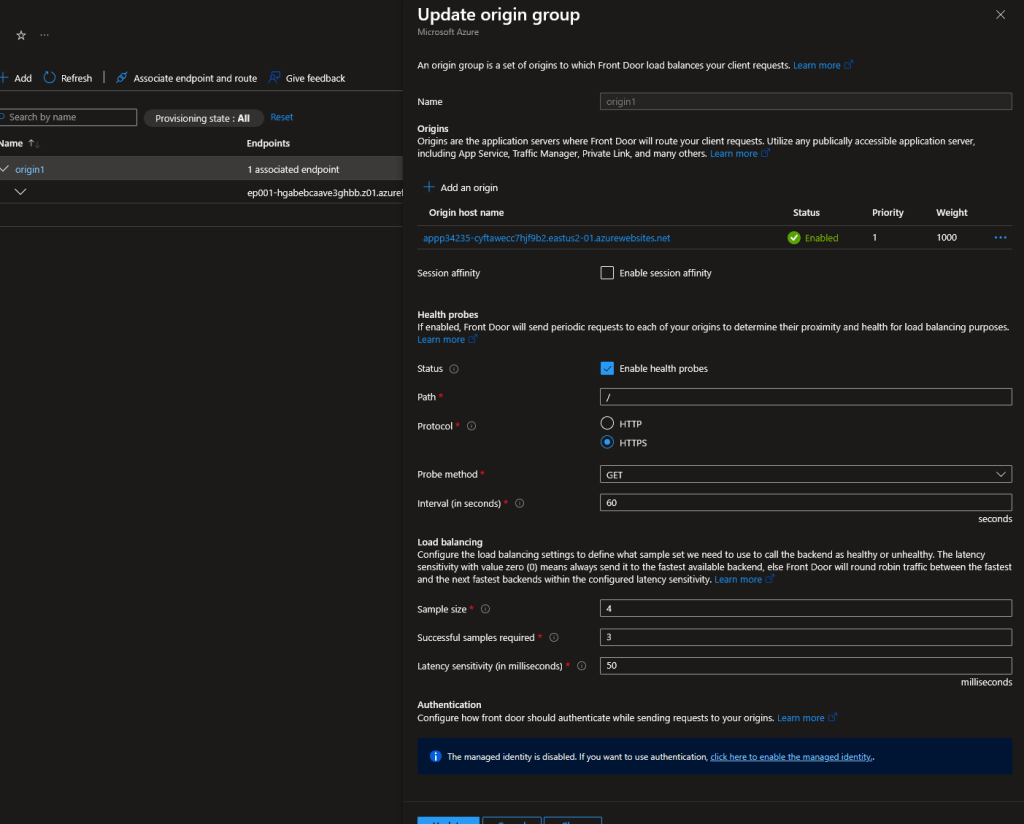The width and height of the screenshot is (1024, 824).
Task: Click the info icon next to Interval
Action: tap(519, 504)
